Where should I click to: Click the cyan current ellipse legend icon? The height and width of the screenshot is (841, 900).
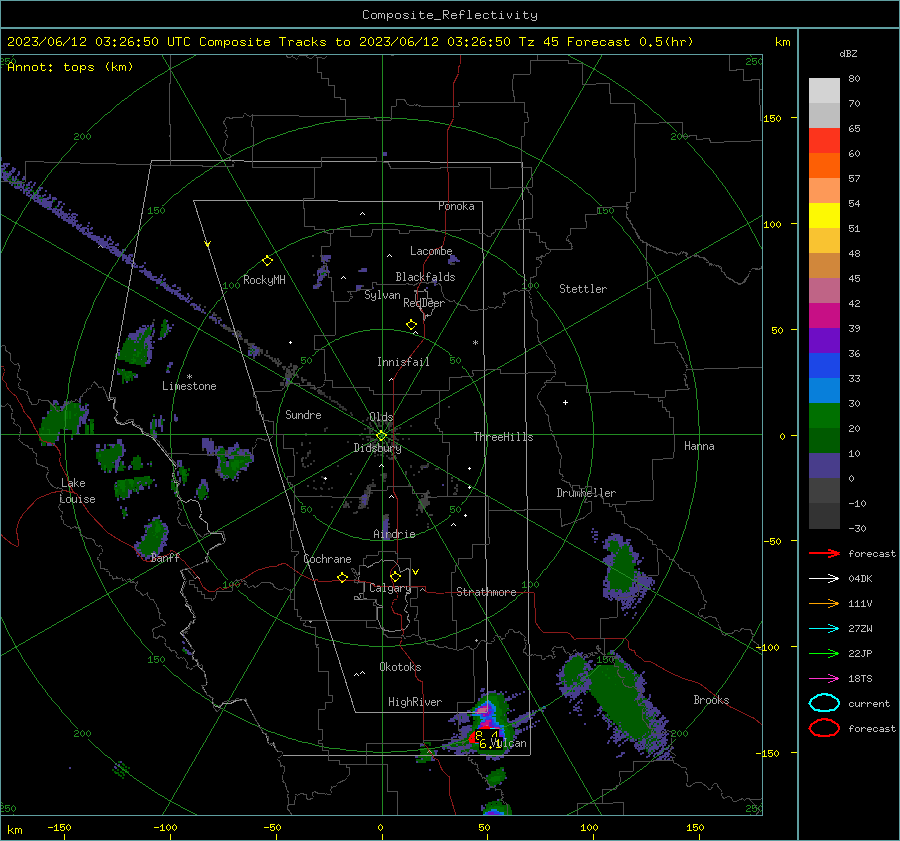[x=824, y=703]
